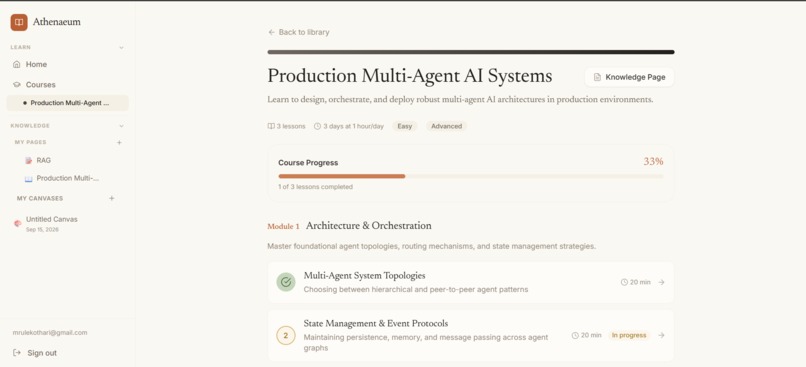The height and width of the screenshot is (367, 806).
Task: Click the Production Multi-Agent AI Systems title
Action: (x=410, y=76)
